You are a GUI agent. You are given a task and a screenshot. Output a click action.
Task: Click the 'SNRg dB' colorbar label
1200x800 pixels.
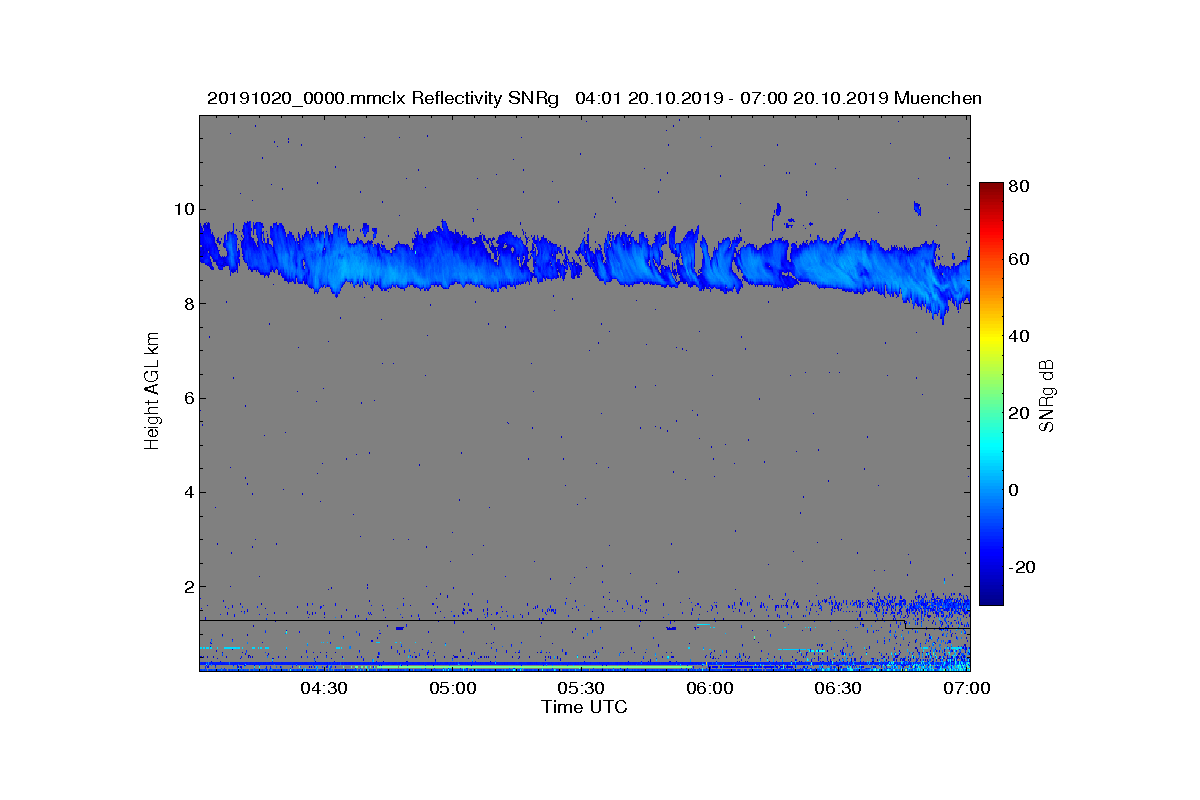click(1047, 395)
